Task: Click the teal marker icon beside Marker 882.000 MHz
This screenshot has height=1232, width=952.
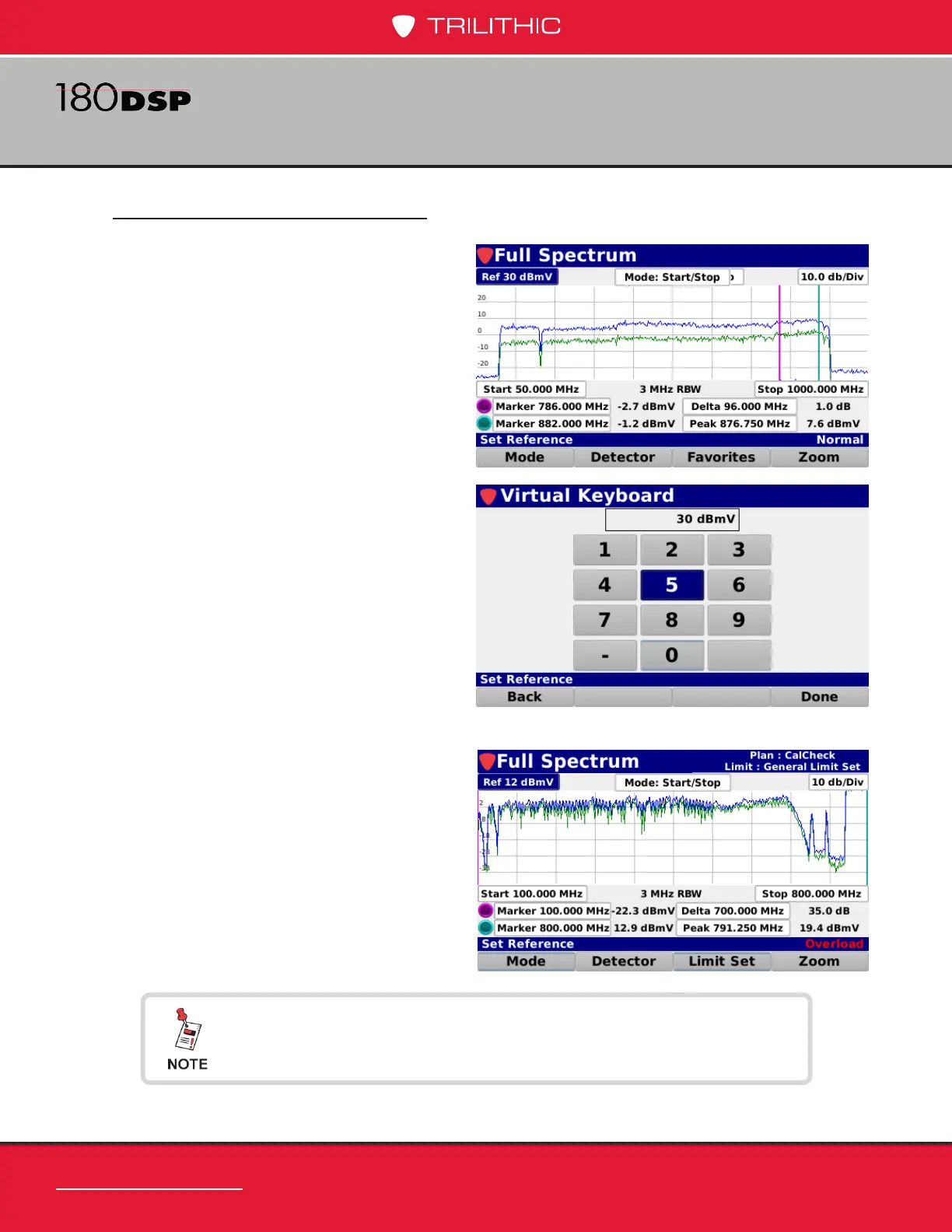Action: tap(484, 424)
